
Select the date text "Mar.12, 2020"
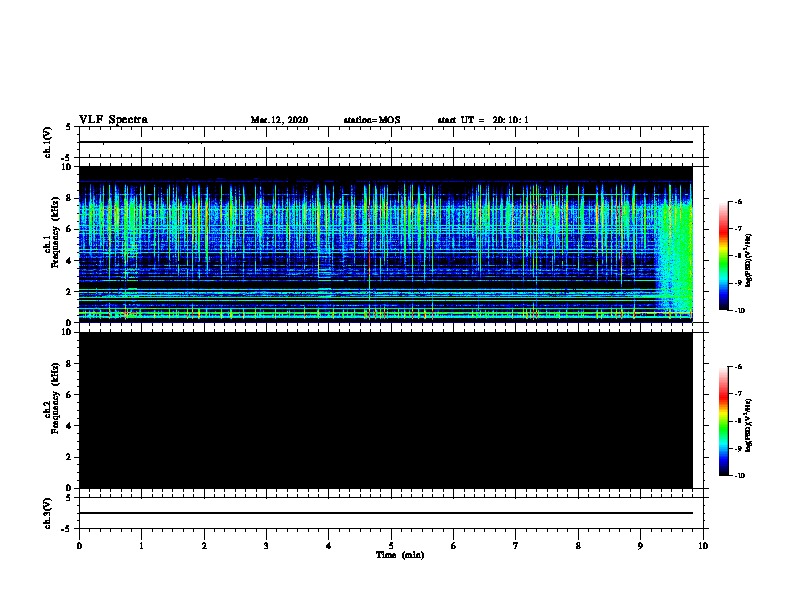[279, 120]
